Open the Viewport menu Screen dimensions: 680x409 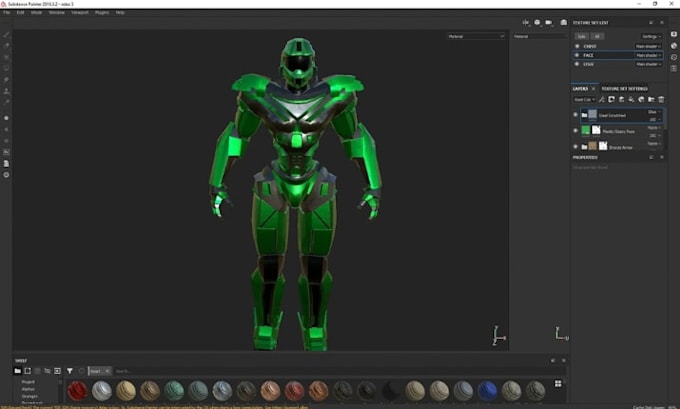tap(80, 13)
